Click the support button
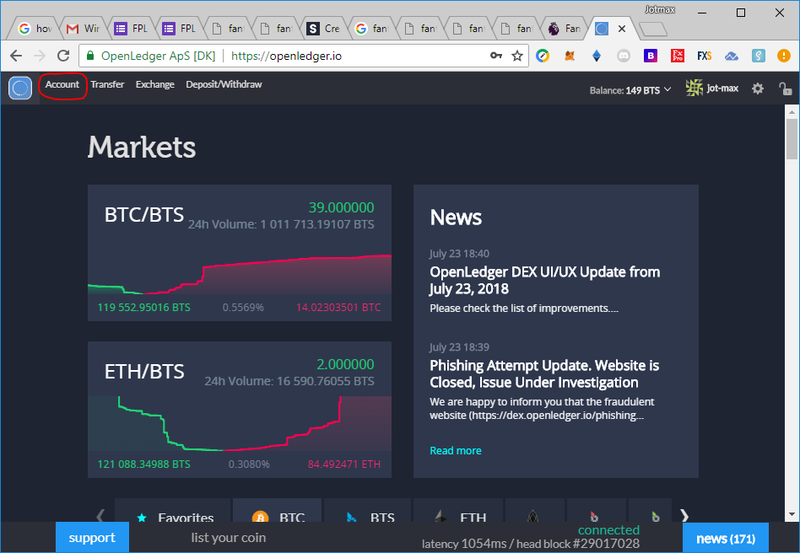This screenshot has height=553, width=800. [92, 537]
